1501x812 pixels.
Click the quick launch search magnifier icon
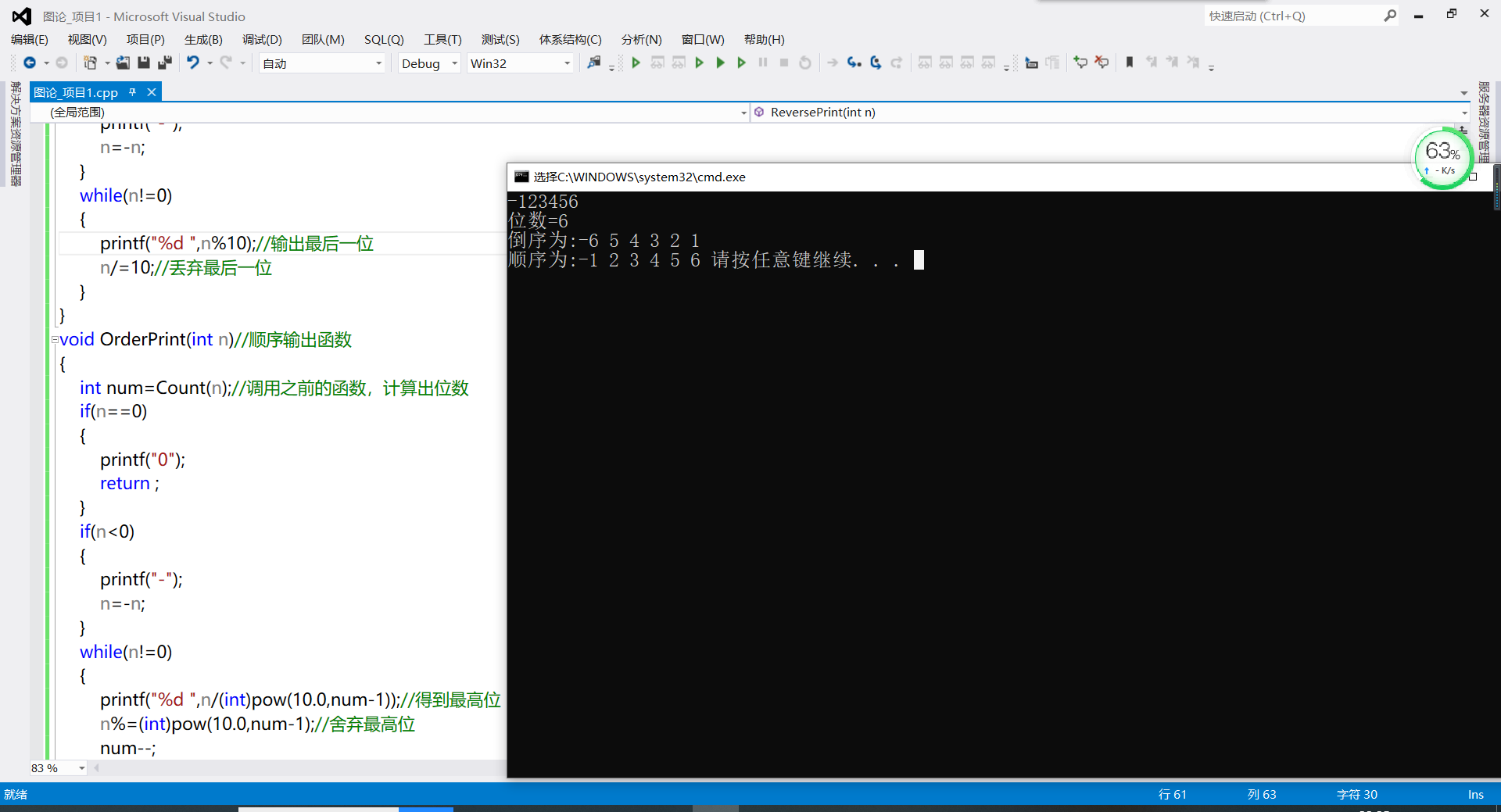(x=1390, y=16)
